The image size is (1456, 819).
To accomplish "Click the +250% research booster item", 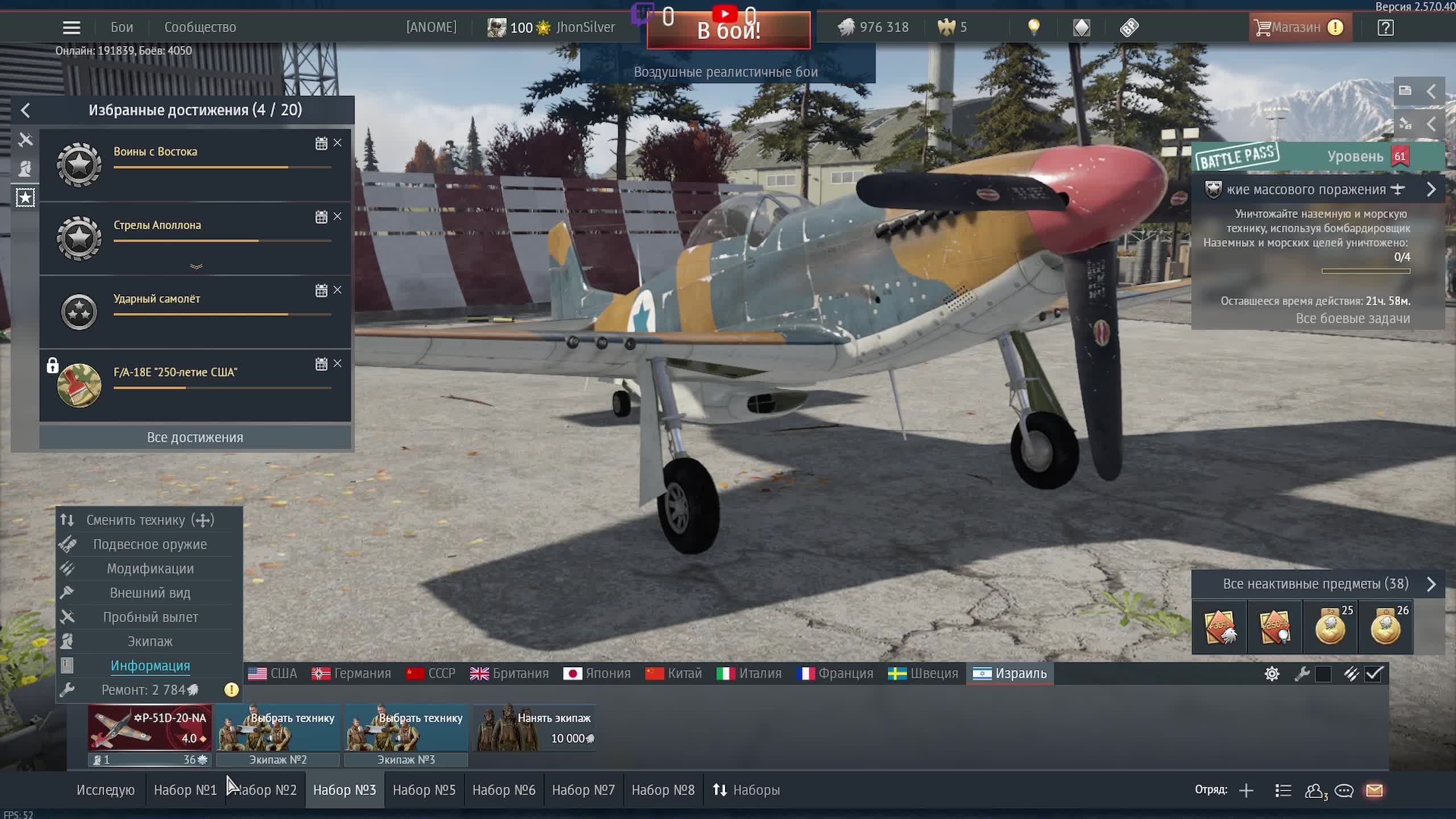I will tap(1275, 627).
